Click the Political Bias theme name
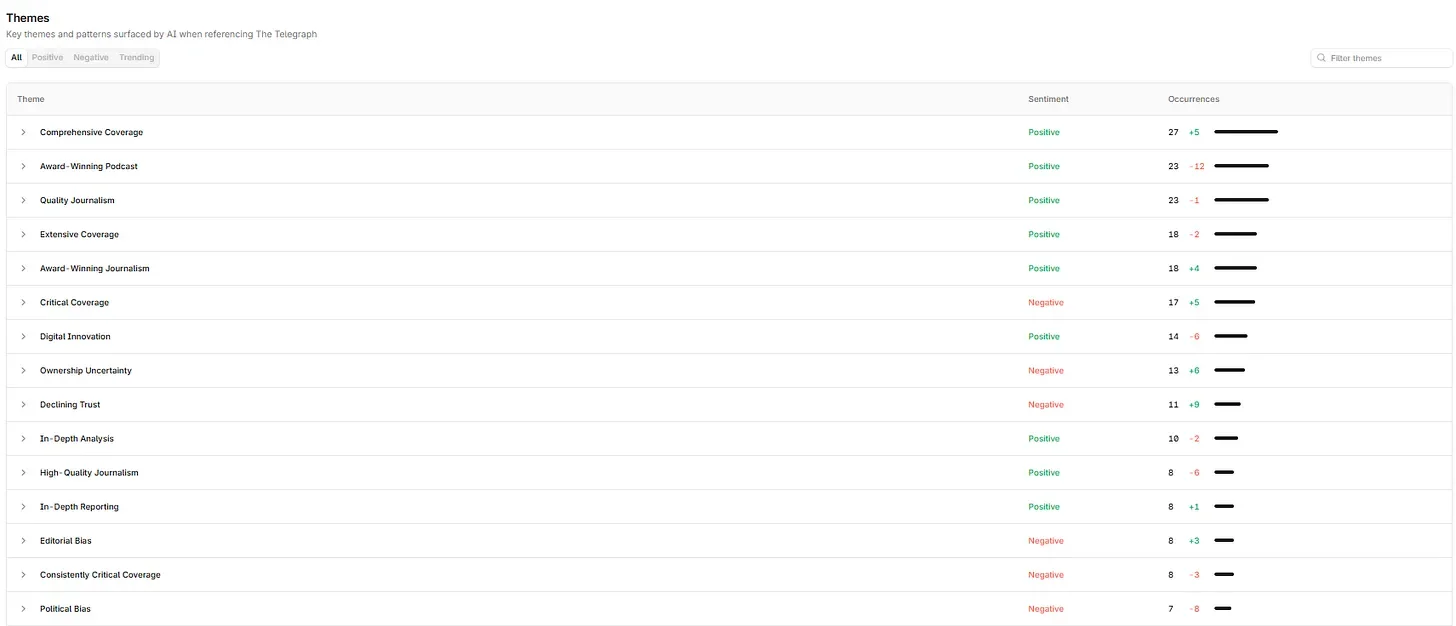This screenshot has height=626, width=1456. pos(65,608)
